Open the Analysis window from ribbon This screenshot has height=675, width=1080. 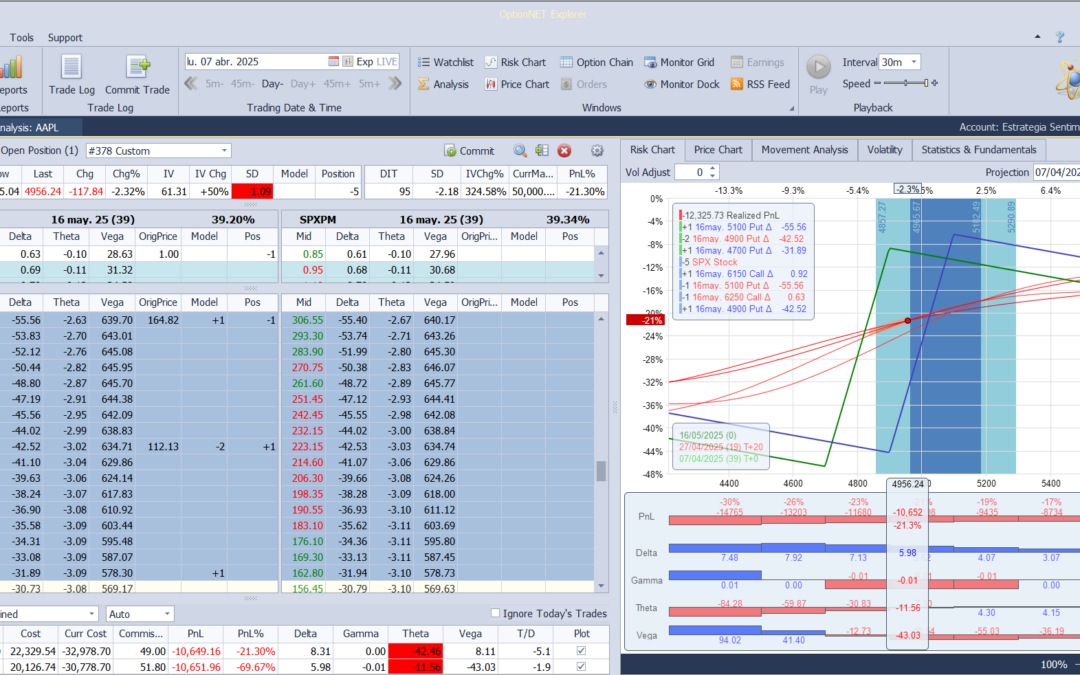pyautogui.click(x=443, y=84)
